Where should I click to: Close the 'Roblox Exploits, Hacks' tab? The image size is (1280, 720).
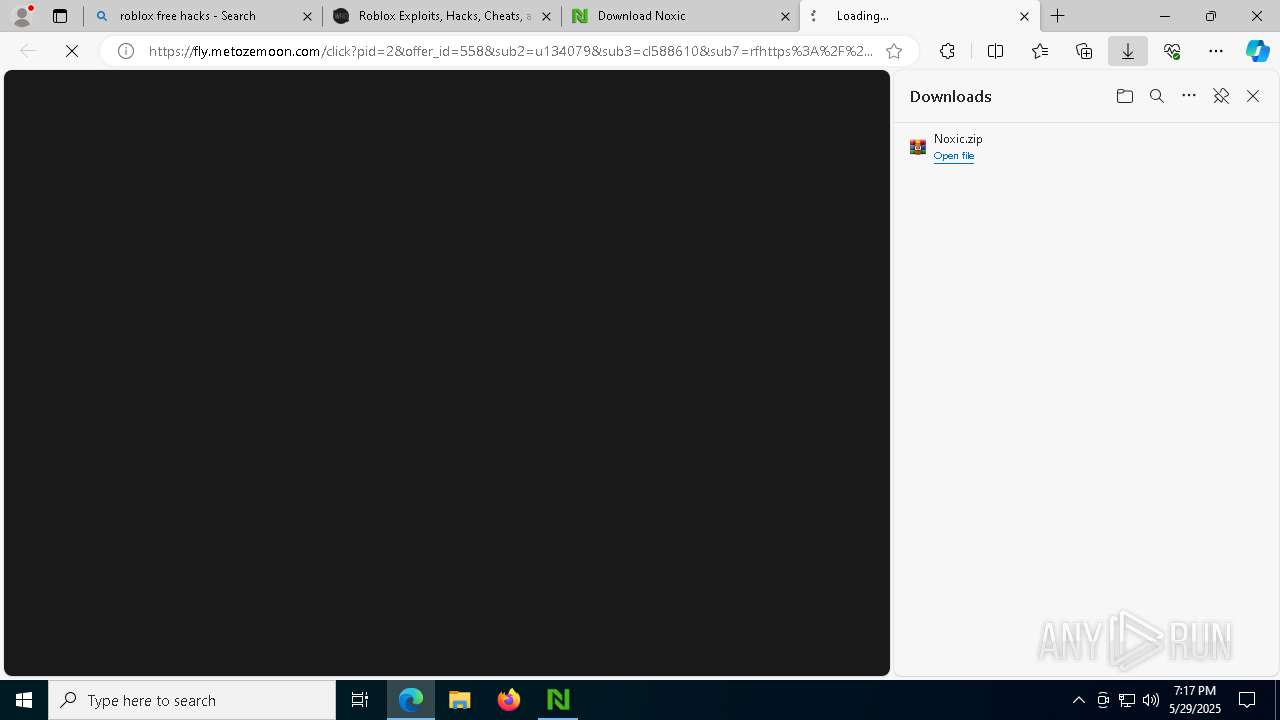(x=546, y=16)
